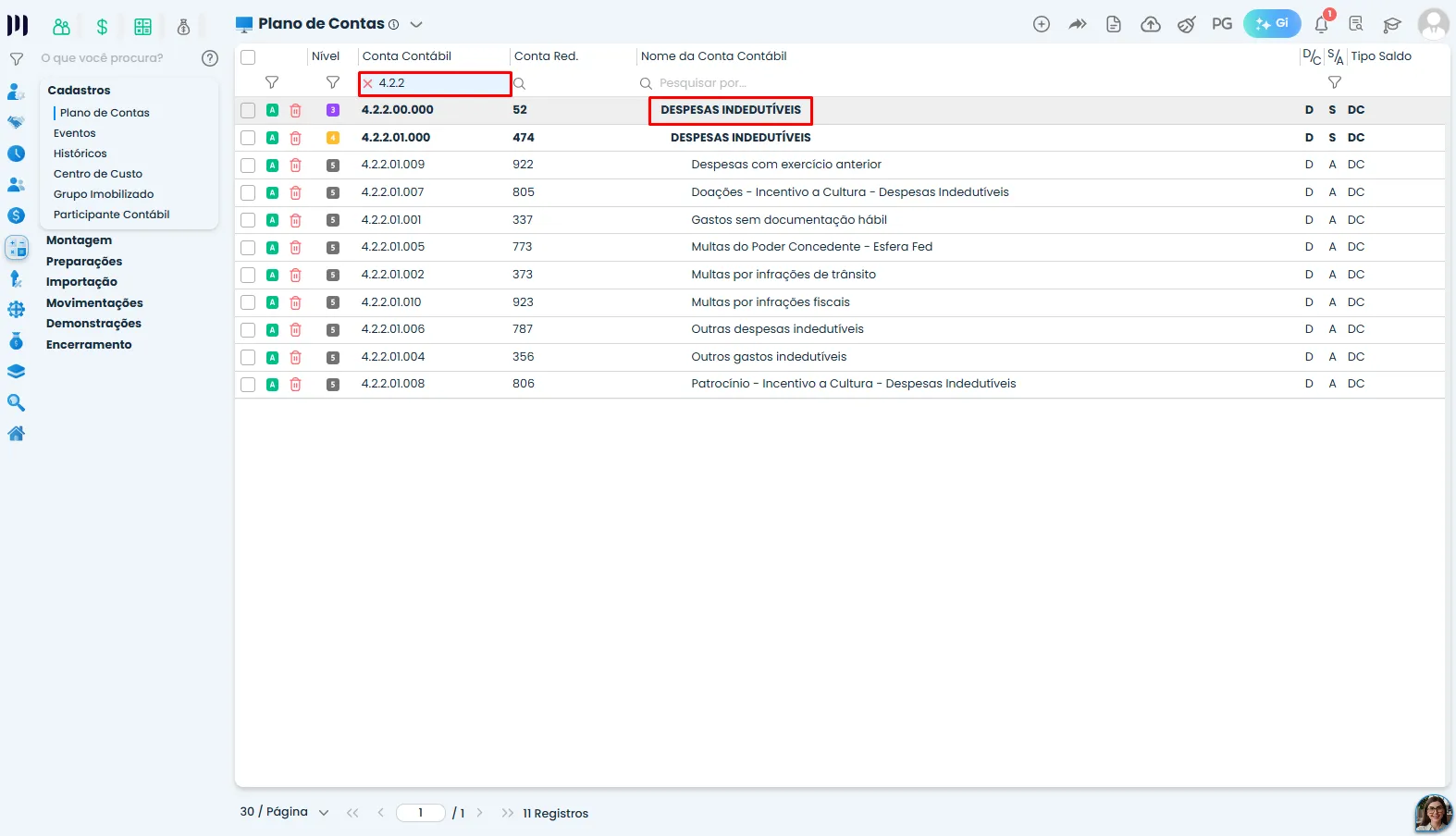1456x836 pixels.
Task: Click the stacked layers sidebar icon
Action: pos(16,372)
